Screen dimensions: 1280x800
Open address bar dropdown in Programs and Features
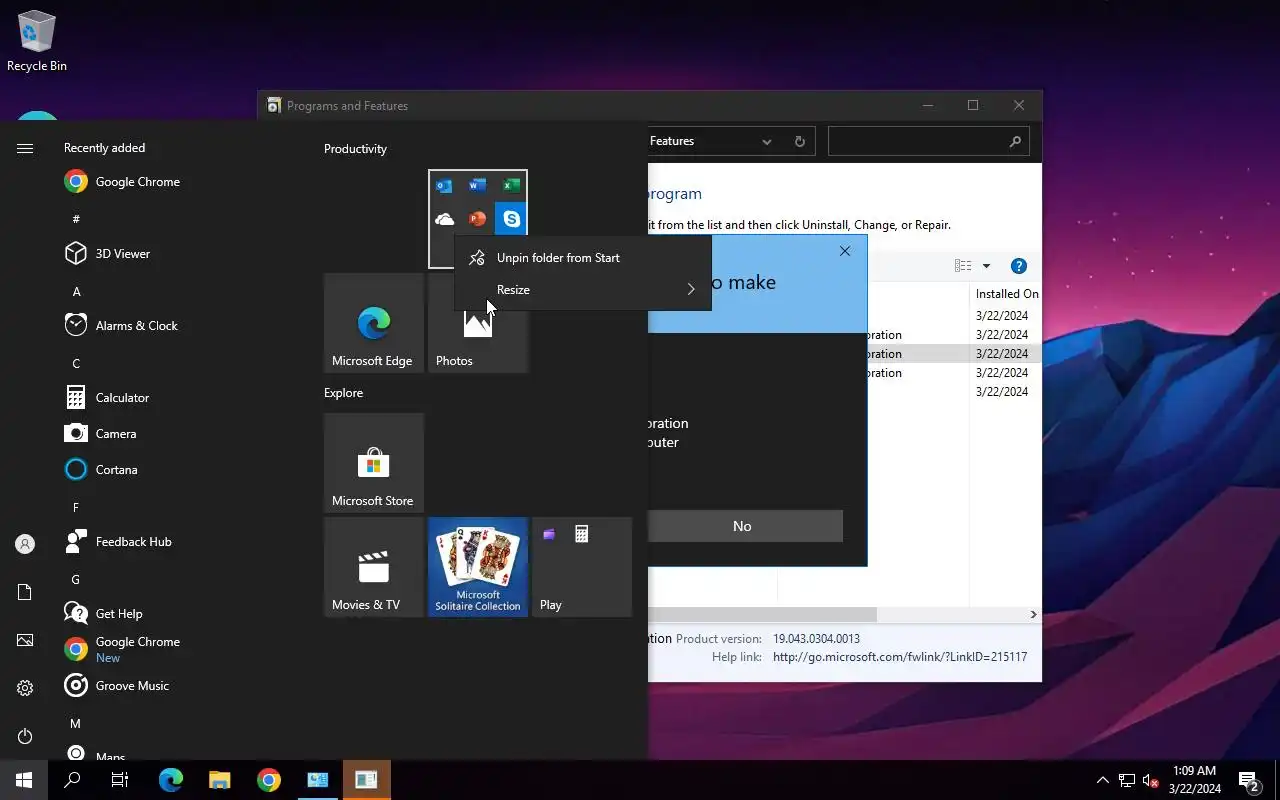767,142
